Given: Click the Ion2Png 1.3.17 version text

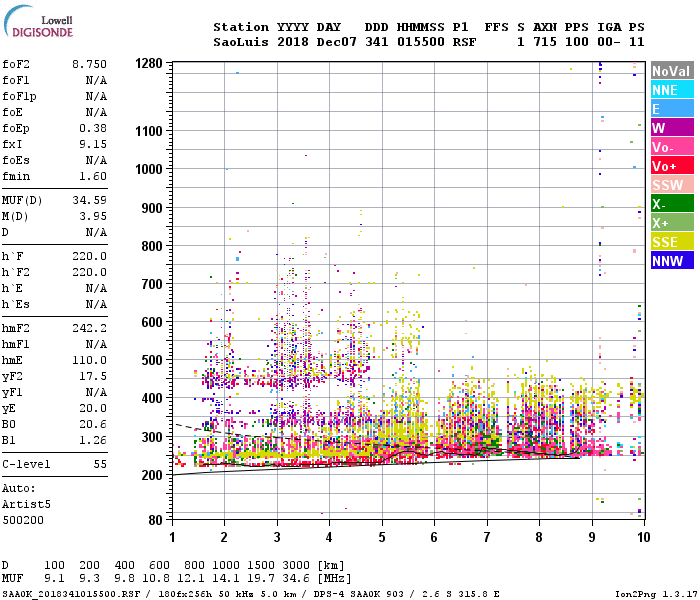Looking at the screenshot, I should click(654, 594).
